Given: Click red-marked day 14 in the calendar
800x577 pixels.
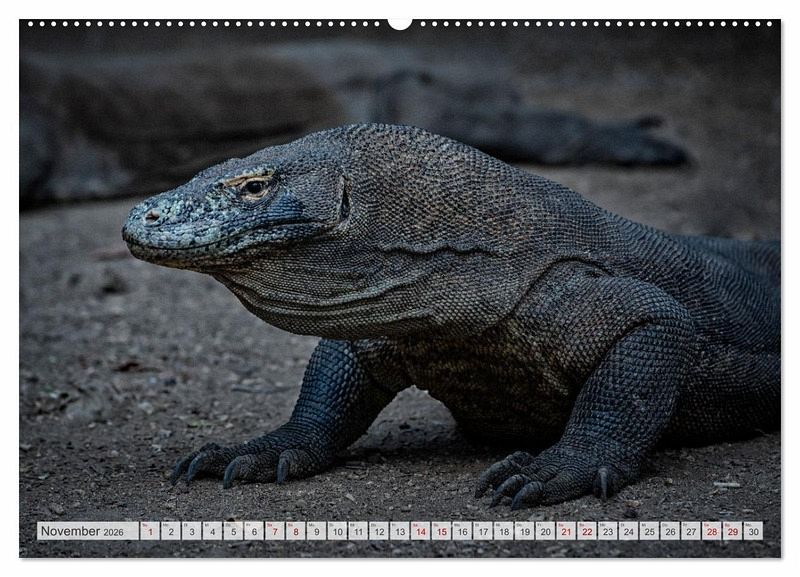Looking at the screenshot, I should point(420,531).
